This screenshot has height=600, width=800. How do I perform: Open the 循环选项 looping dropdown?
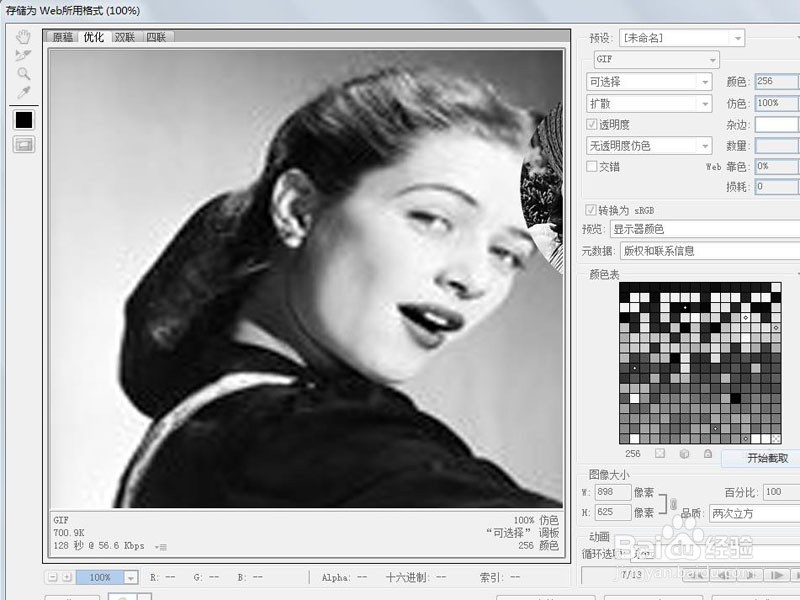point(714,553)
